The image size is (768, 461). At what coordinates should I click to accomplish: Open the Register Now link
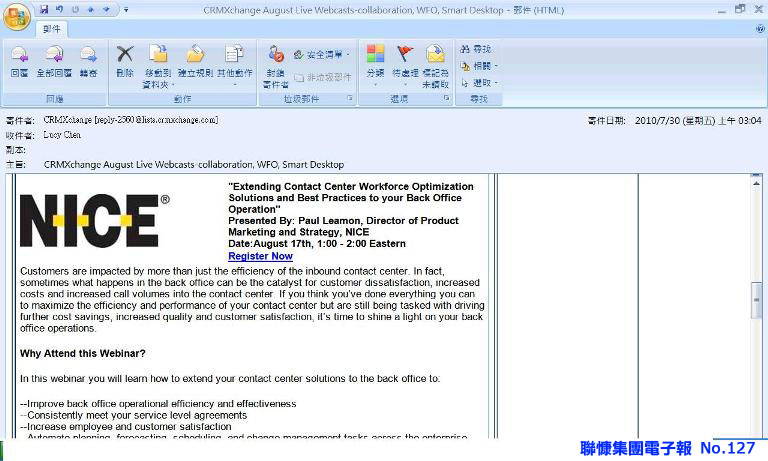point(261,256)
